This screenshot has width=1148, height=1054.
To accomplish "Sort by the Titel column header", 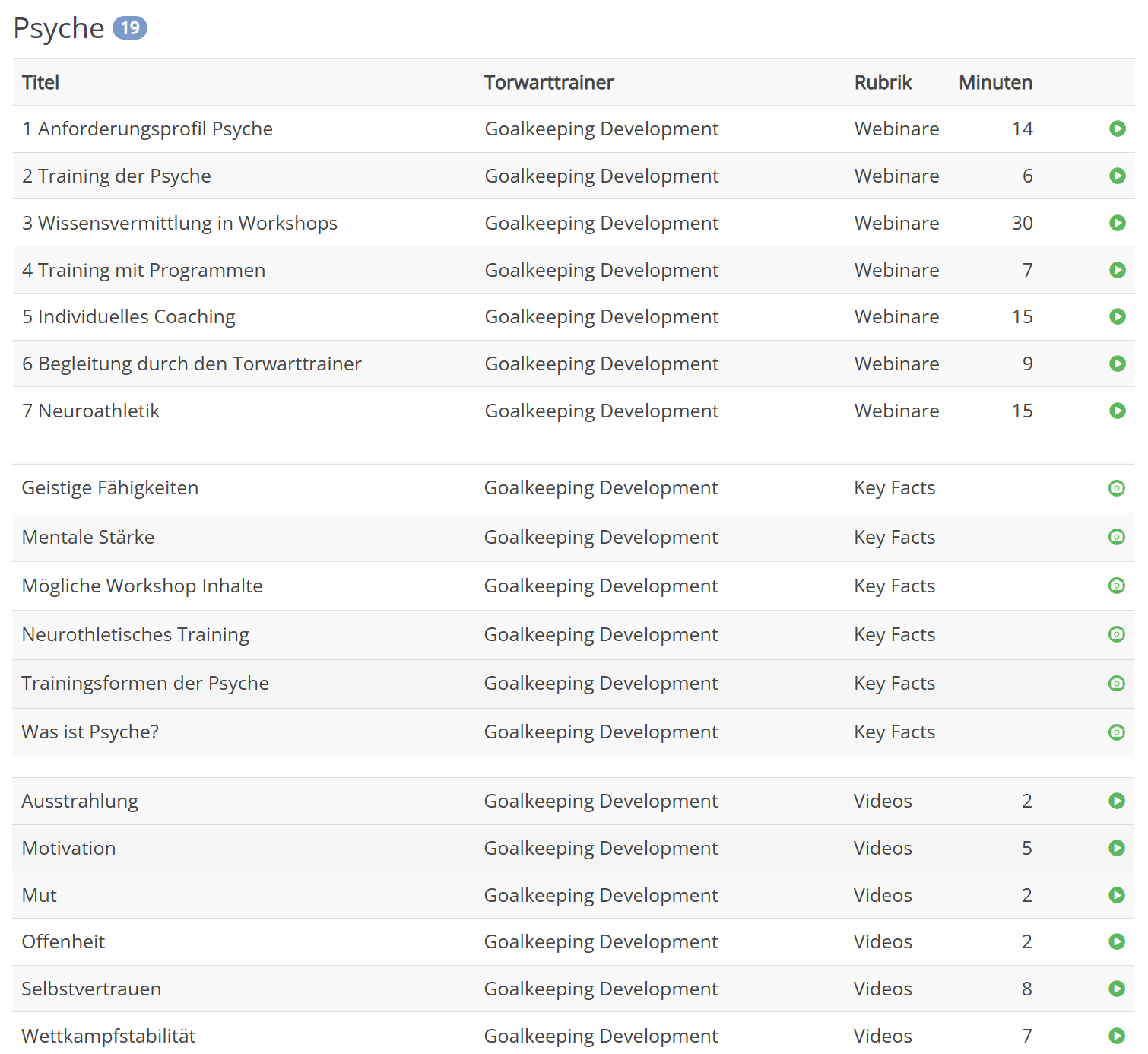I will pos(40,82).
